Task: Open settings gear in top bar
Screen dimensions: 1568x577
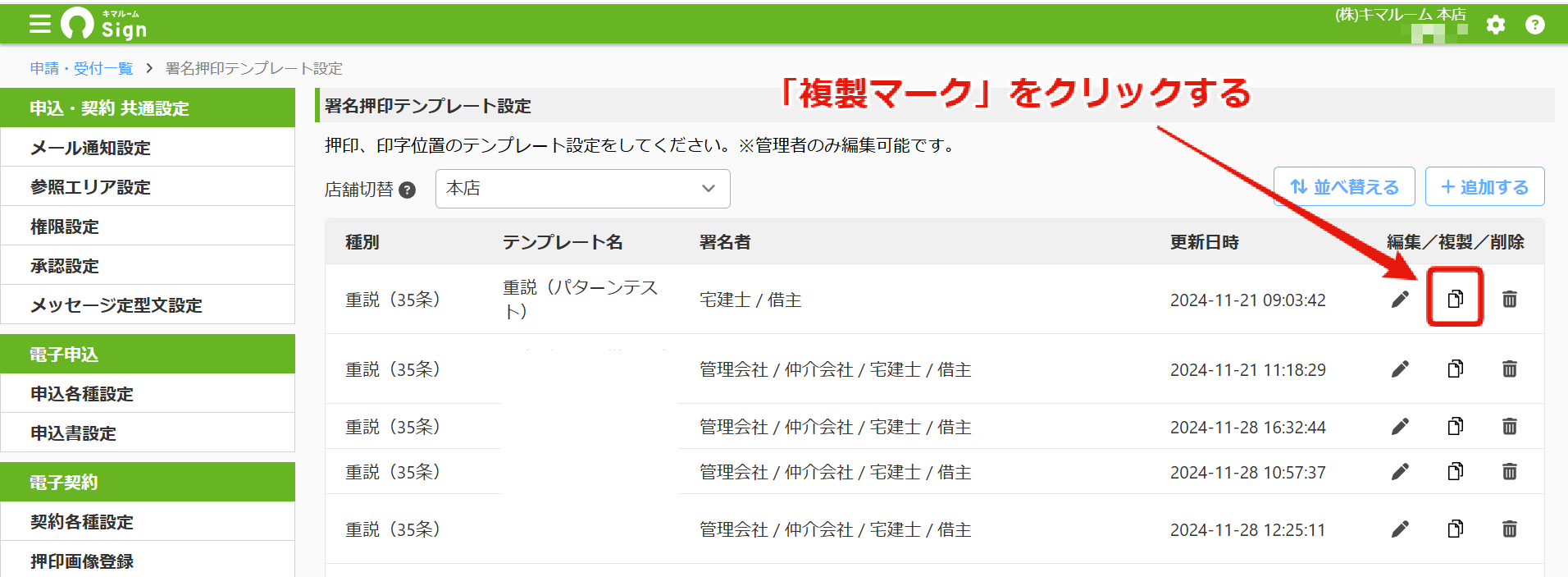Action: pos(1496,25)
